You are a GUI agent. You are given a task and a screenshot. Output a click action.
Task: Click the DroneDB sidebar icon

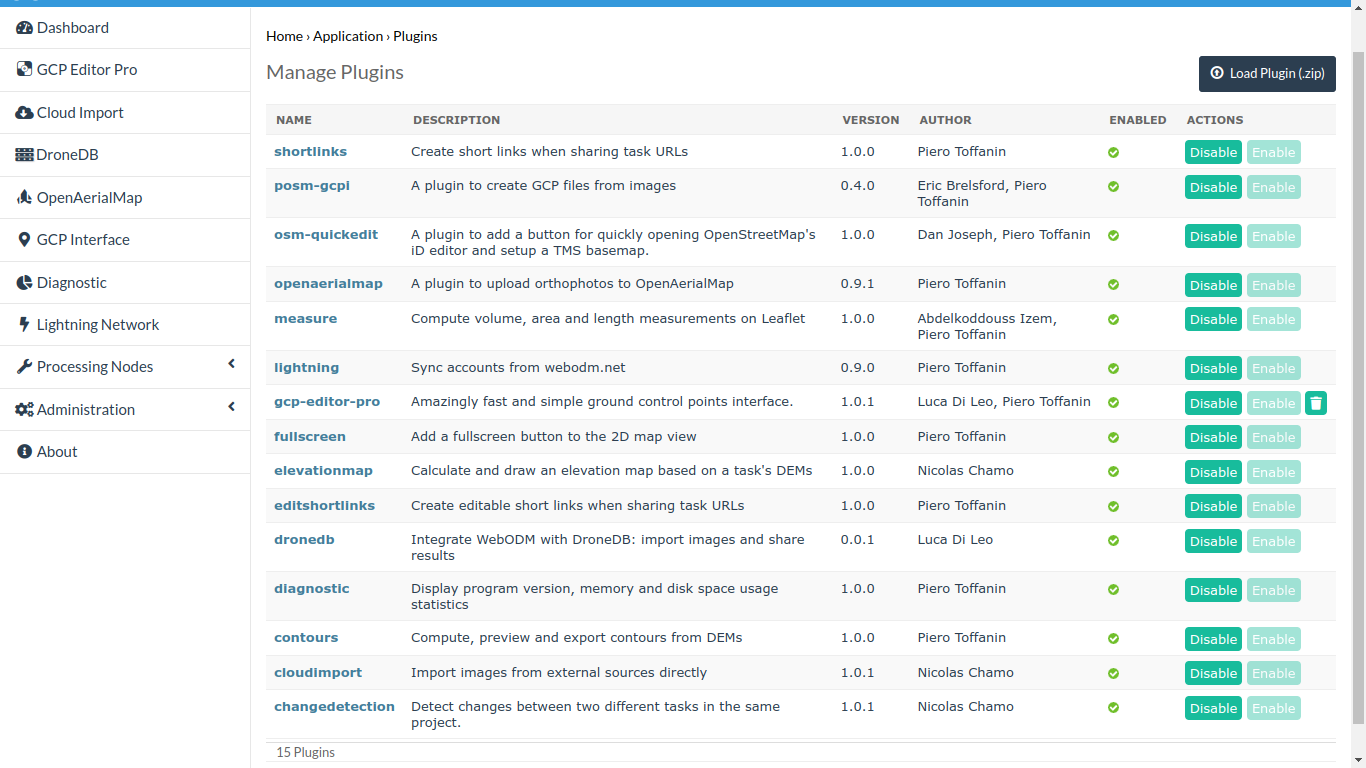click(24, 155)
